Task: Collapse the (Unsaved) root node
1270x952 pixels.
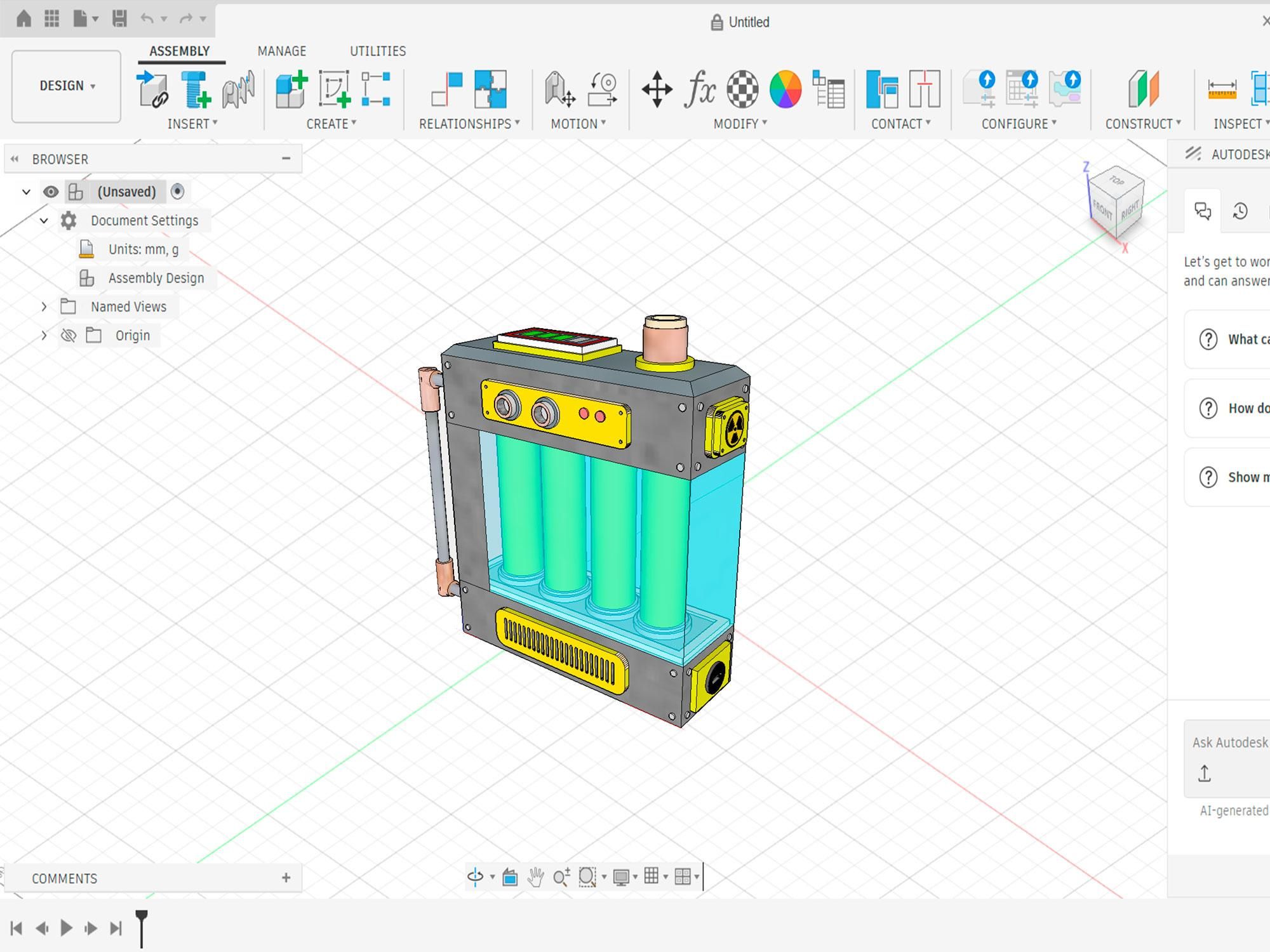Action: (26, 192)
